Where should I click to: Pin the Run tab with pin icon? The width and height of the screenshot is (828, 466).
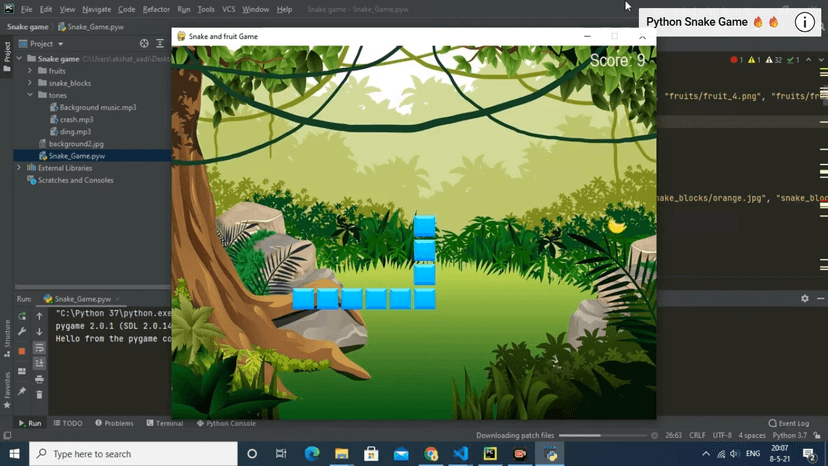click(x=22, y=392)
